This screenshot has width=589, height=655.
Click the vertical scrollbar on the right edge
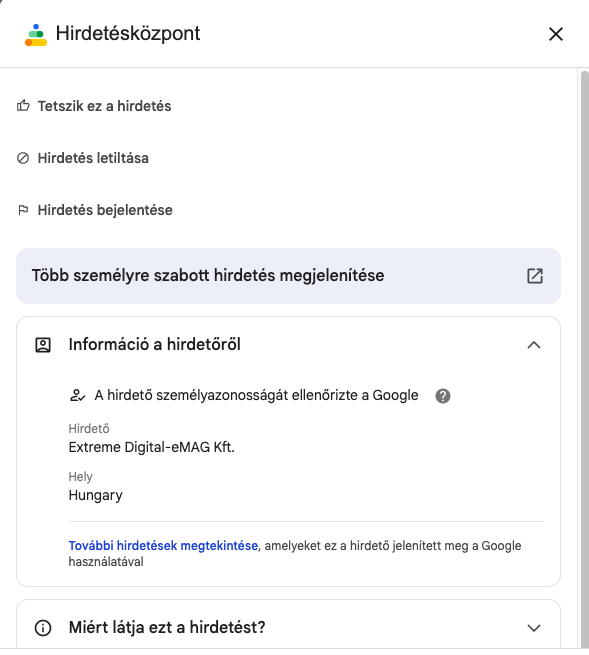tap(584, 359)
